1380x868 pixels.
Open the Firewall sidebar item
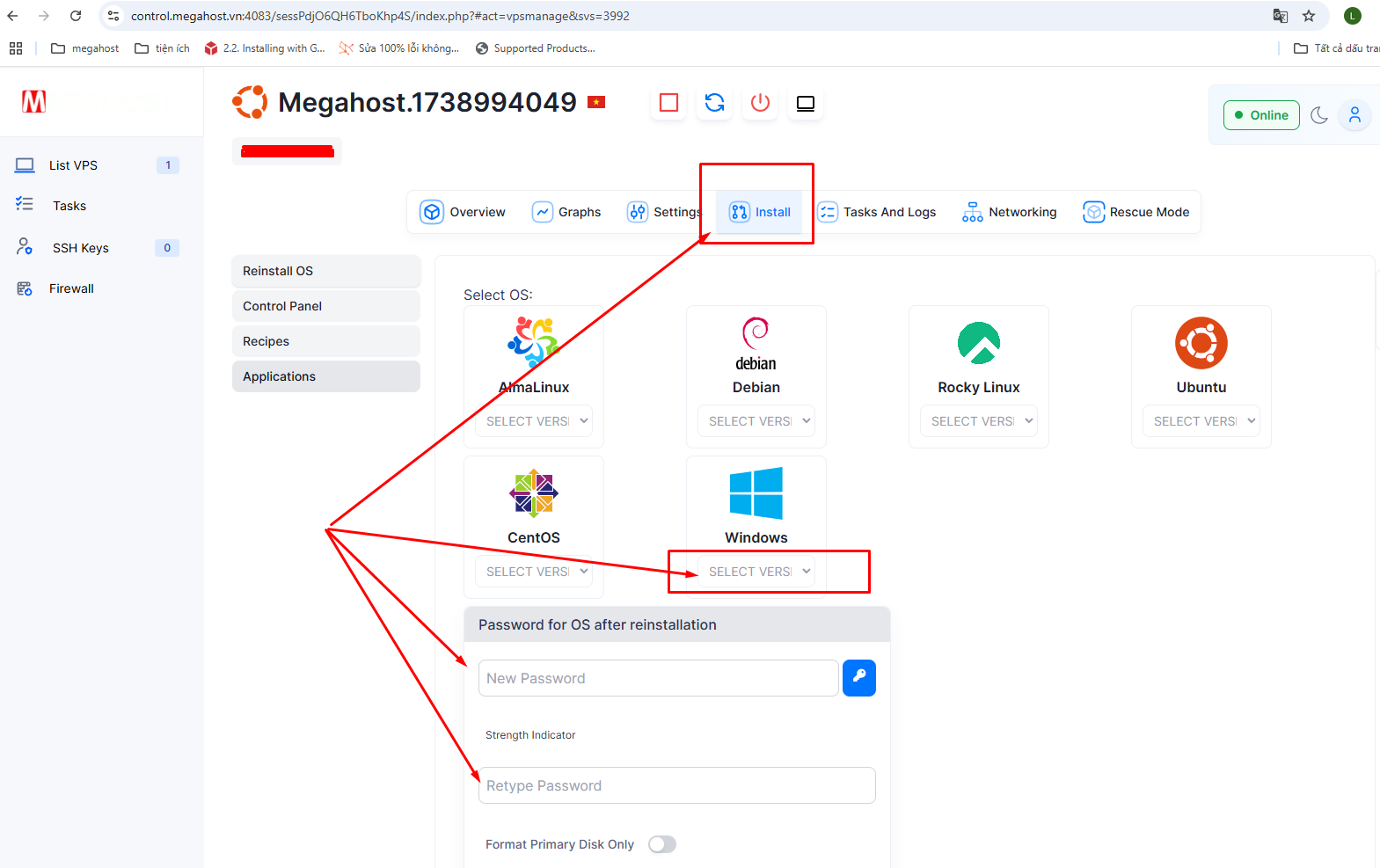71,288
